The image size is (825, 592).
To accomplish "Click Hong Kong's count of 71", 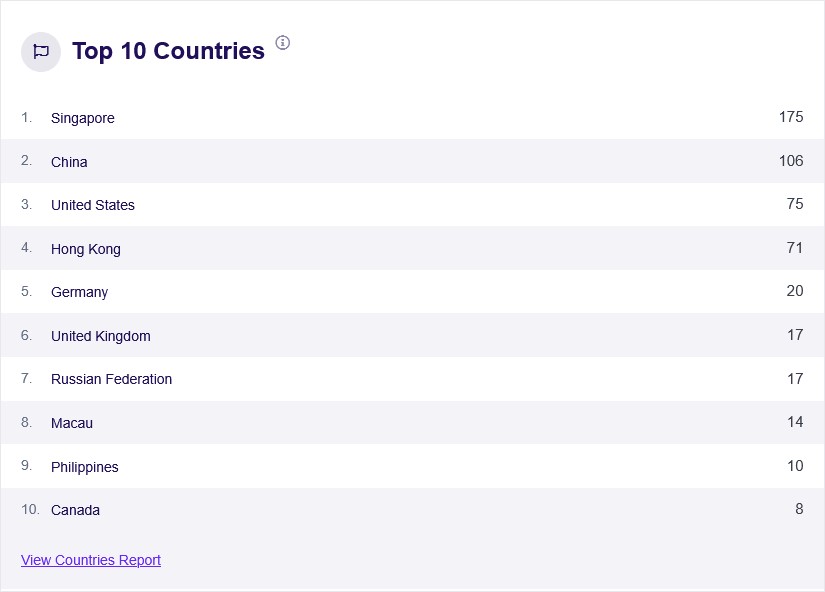I will pos(795,248).
